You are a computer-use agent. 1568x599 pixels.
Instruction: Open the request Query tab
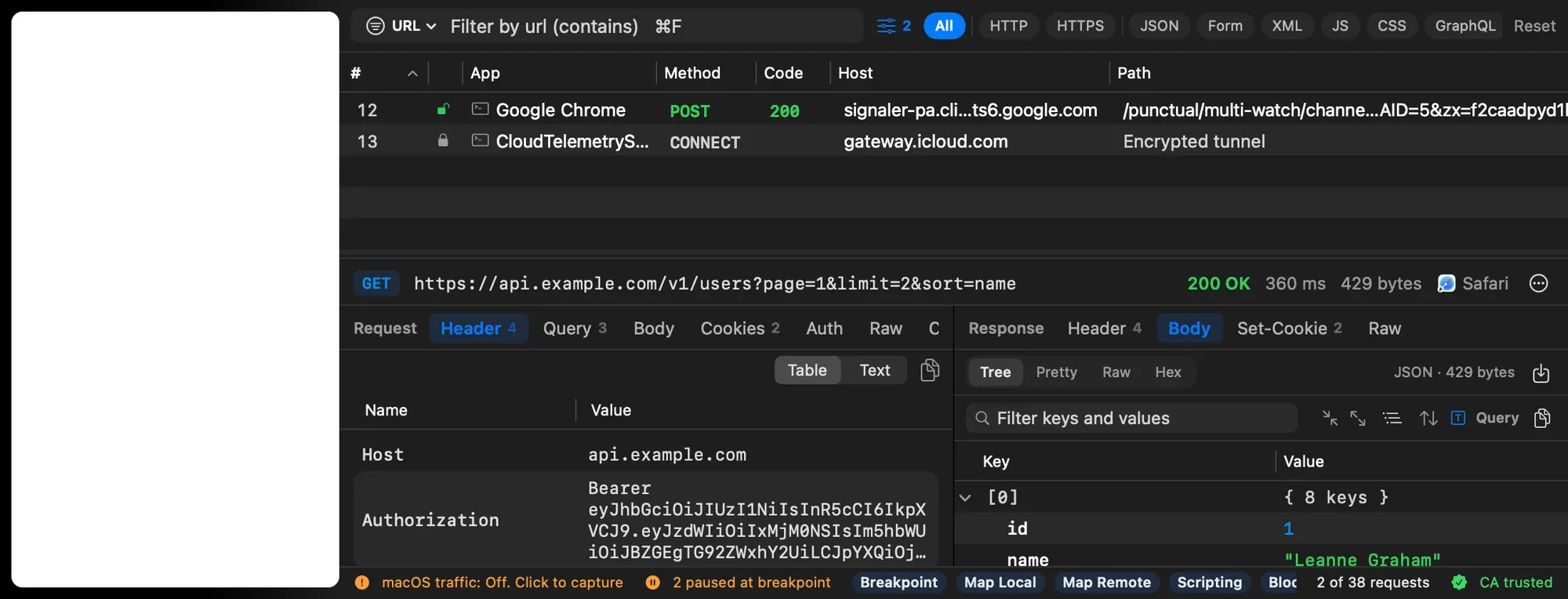click(x=575, y=329)
